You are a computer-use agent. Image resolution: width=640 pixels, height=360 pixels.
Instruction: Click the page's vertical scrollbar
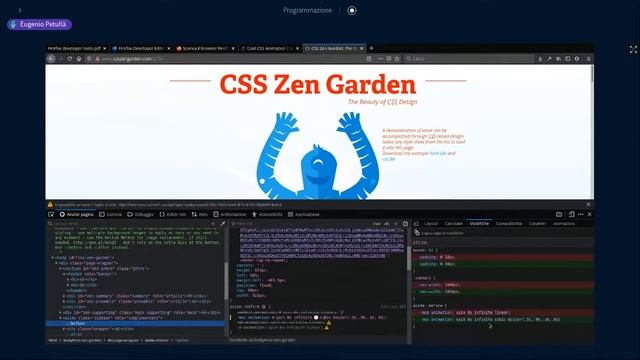tap(592, 131)
